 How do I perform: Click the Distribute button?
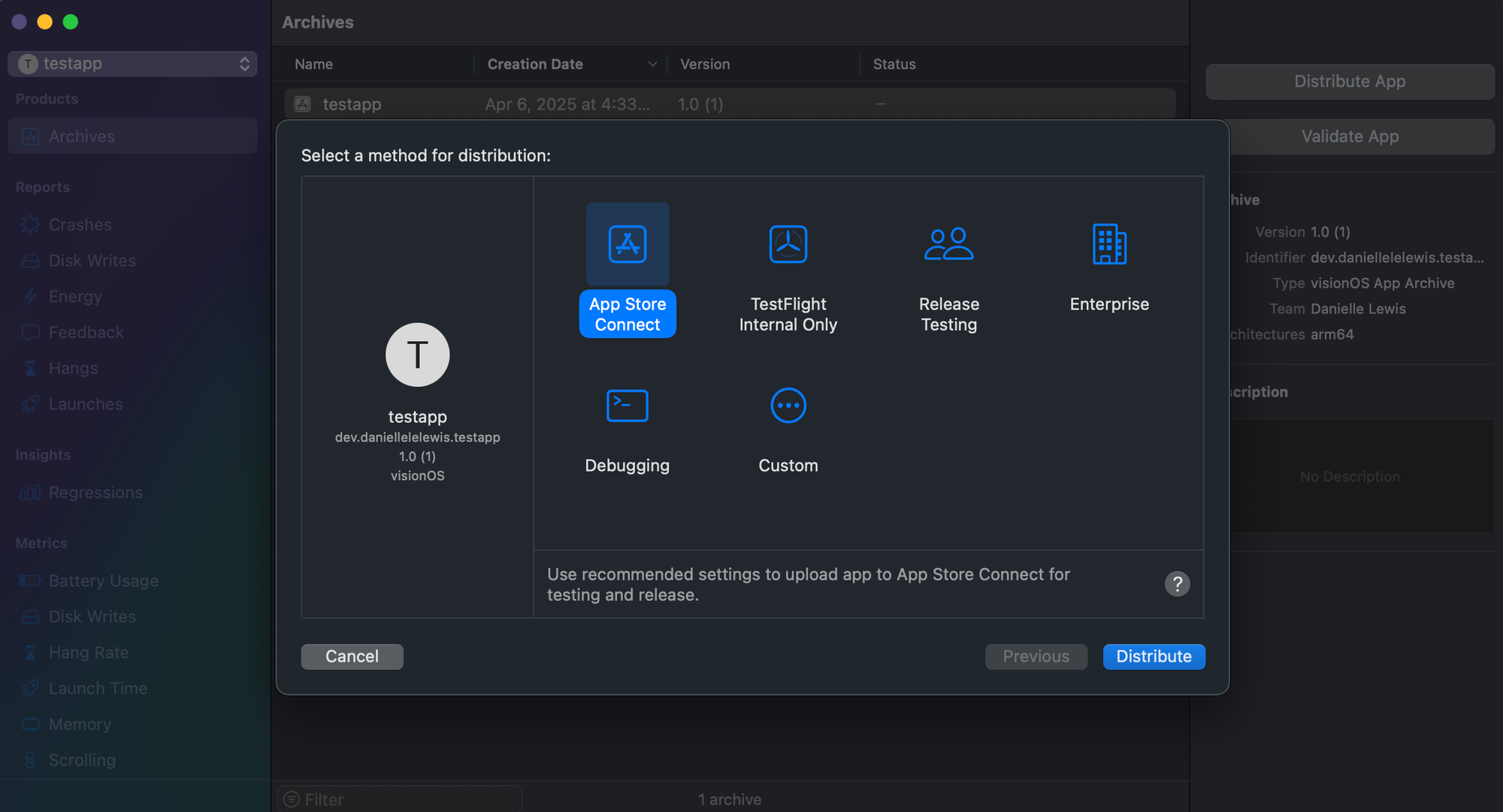1154,657
